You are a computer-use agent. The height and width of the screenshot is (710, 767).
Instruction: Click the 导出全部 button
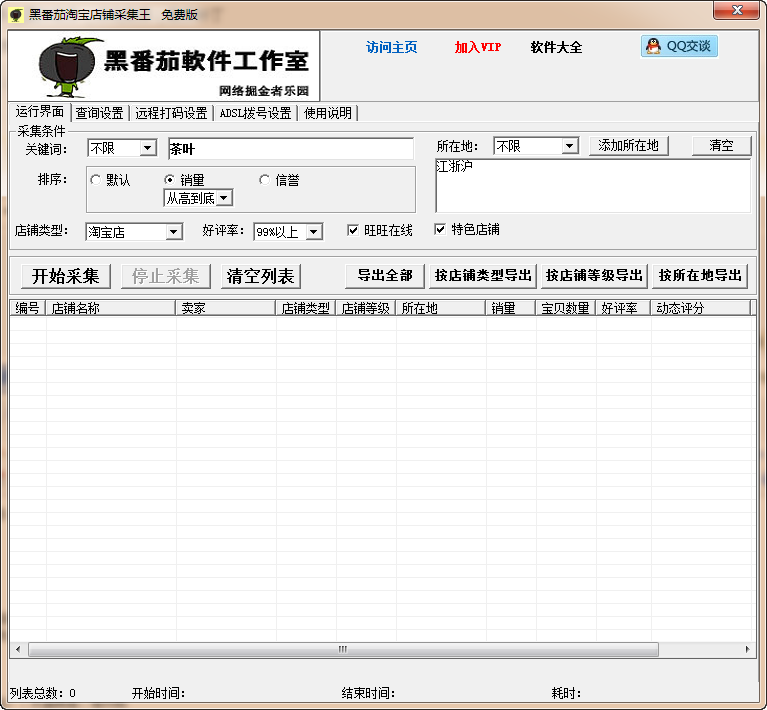[385, 276]
